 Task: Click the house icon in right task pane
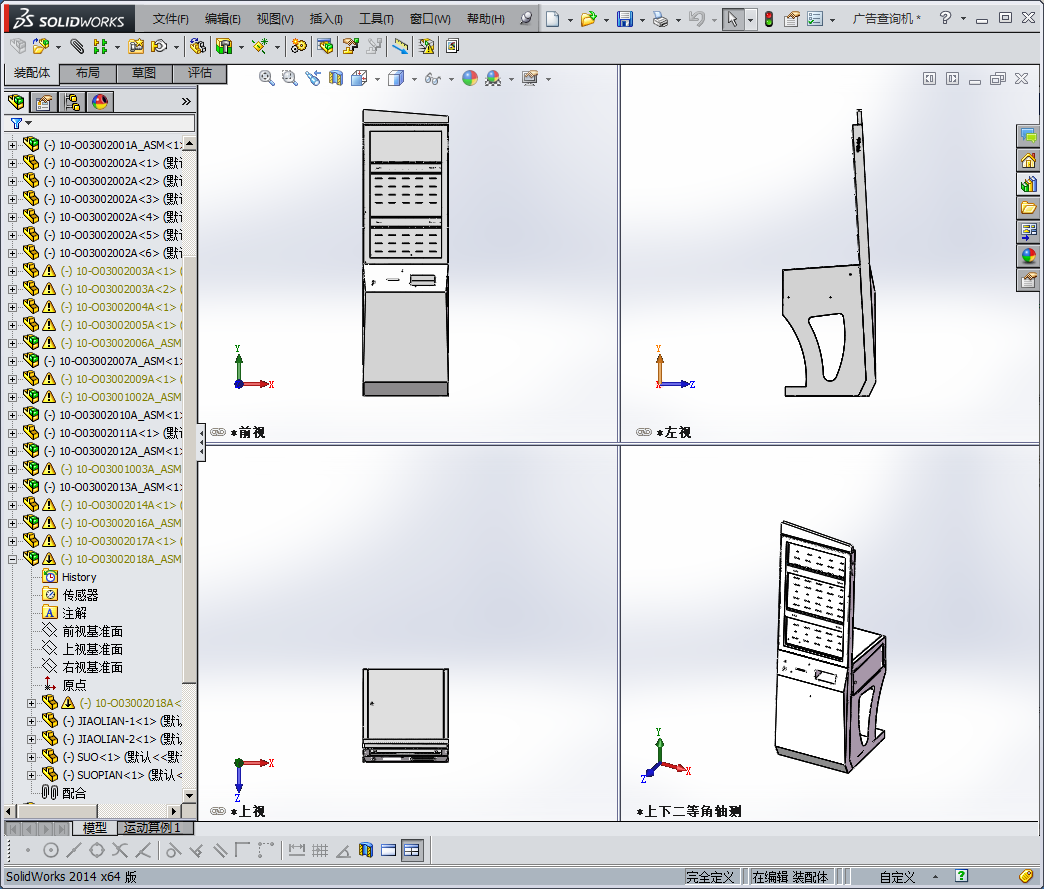[x=1028, y=160]
